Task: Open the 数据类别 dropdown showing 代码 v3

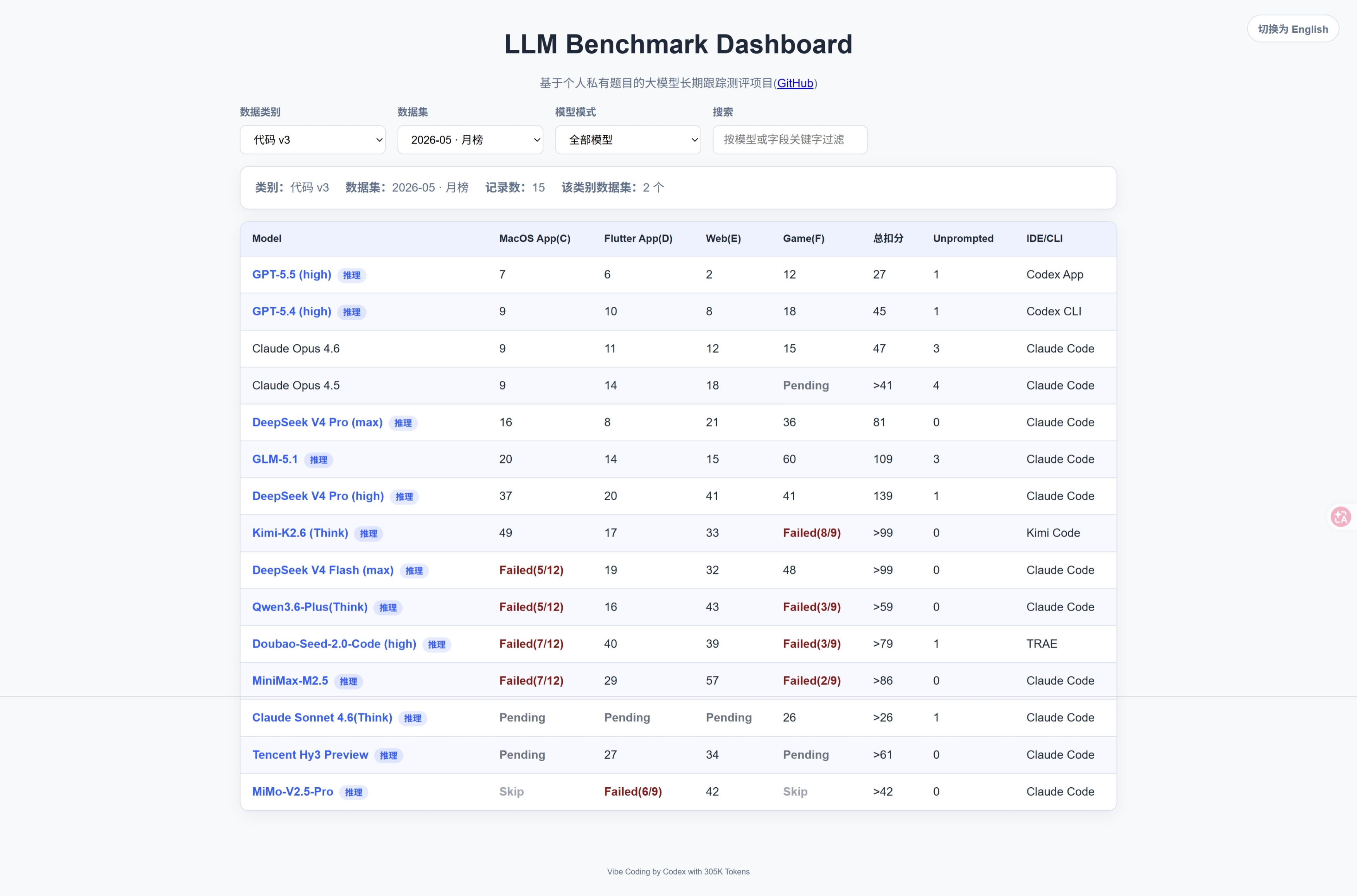Action: click(313, 139)
